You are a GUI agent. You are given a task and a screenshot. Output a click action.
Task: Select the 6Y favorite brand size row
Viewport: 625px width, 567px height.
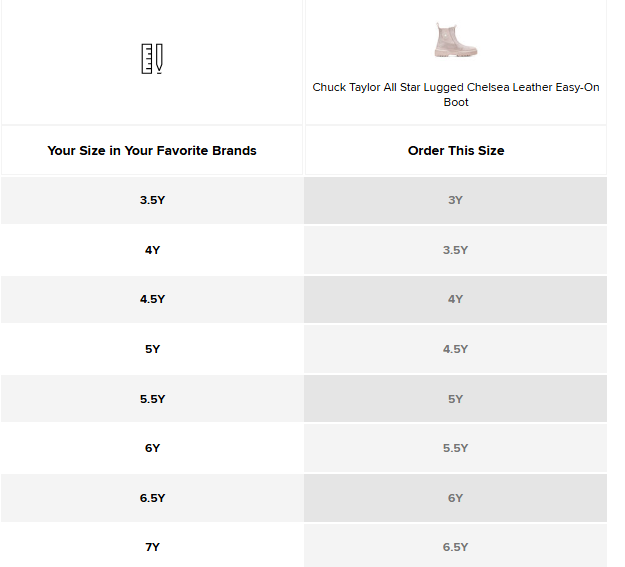click(152, 448)
